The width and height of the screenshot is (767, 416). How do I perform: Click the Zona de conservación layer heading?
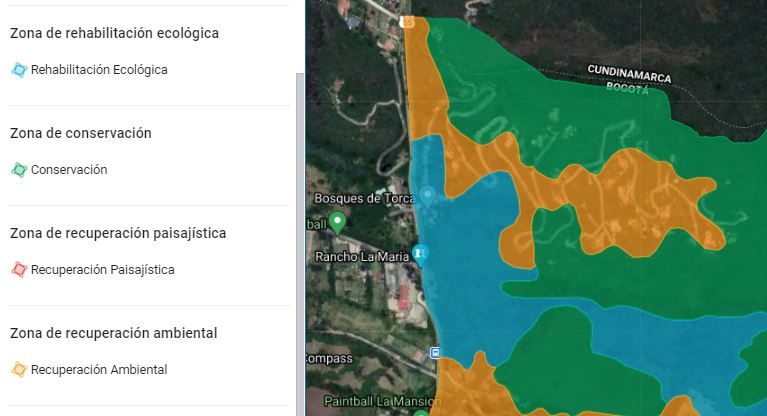(80, 133)
